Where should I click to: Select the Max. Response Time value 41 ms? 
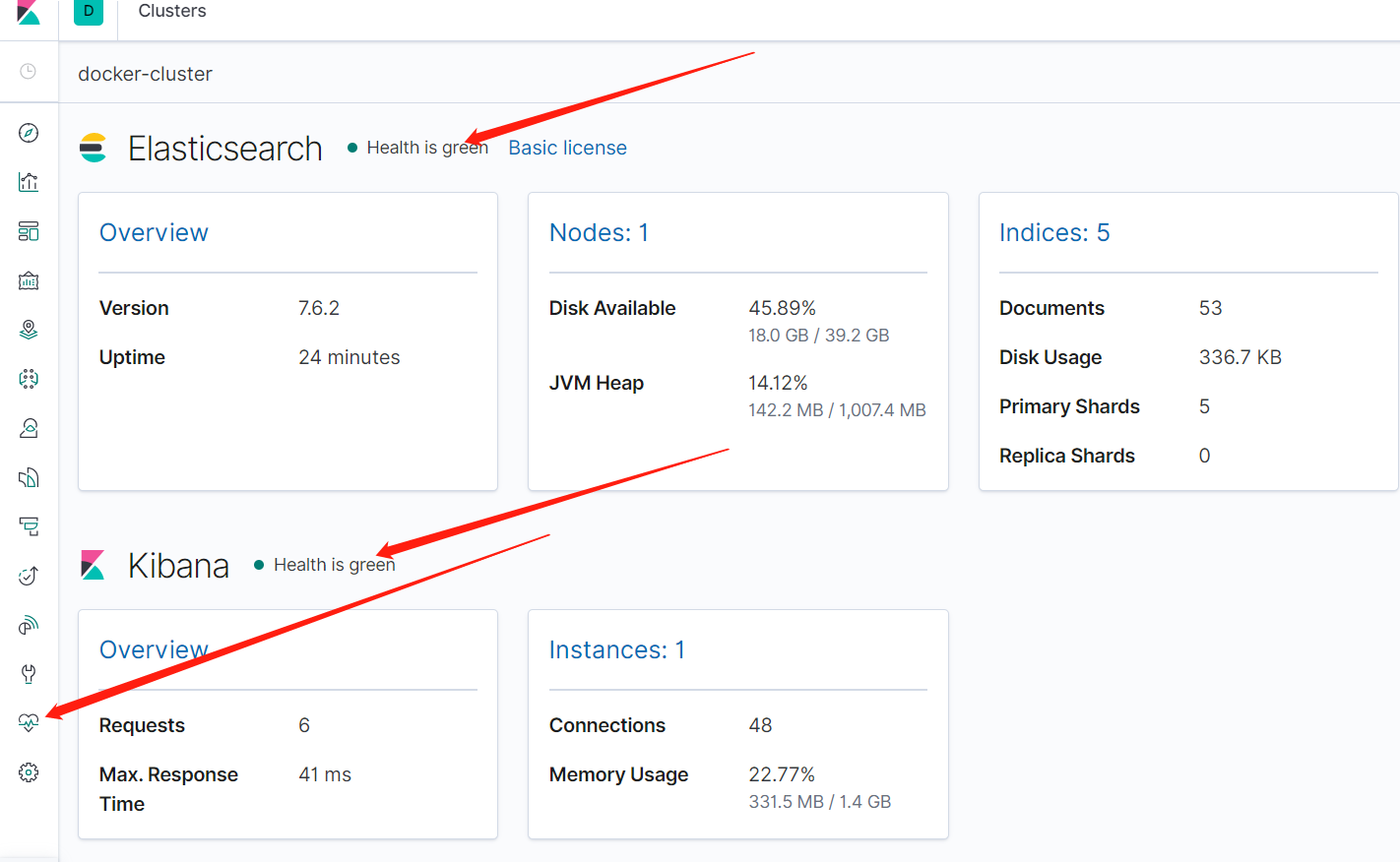pos(325,774)
